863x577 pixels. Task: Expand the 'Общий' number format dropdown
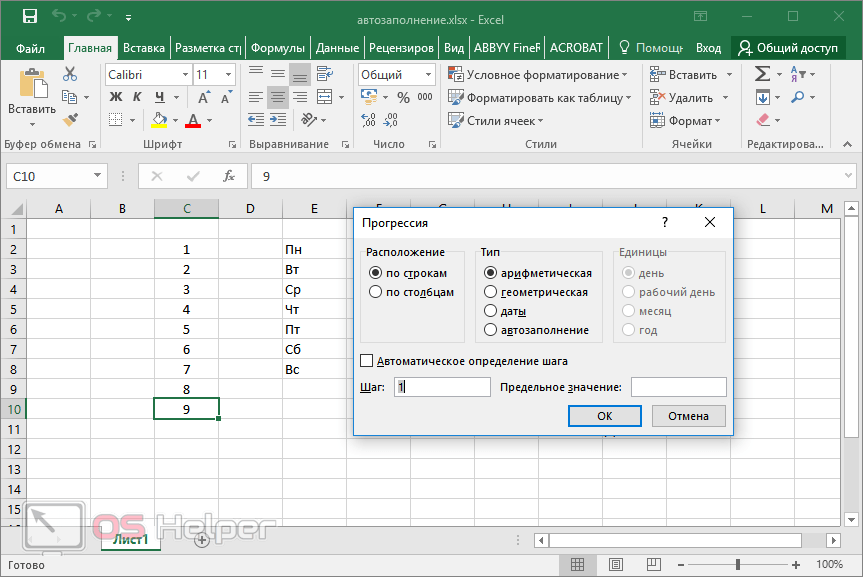(428, 75)
